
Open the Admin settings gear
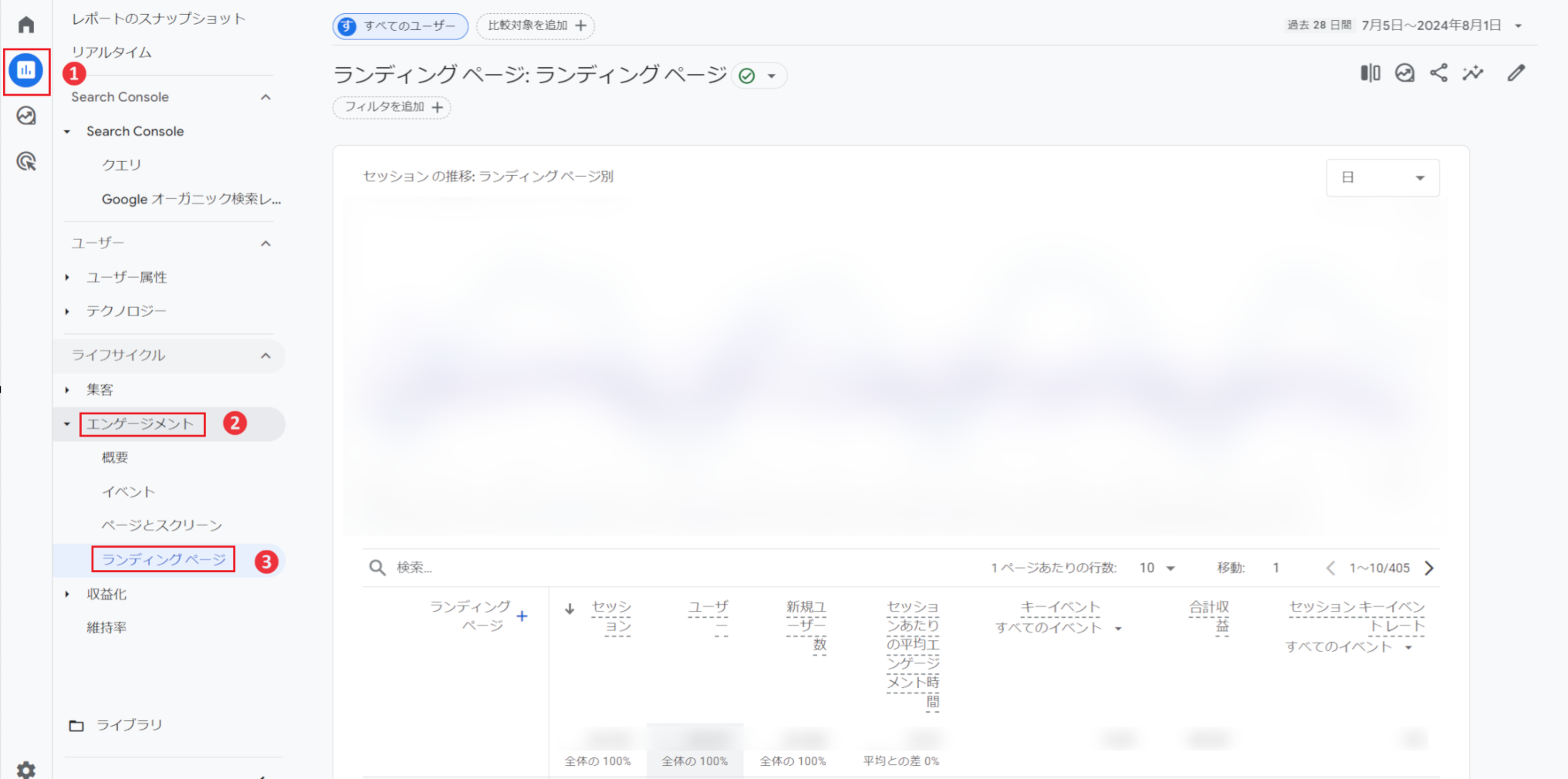pos(26,769)
